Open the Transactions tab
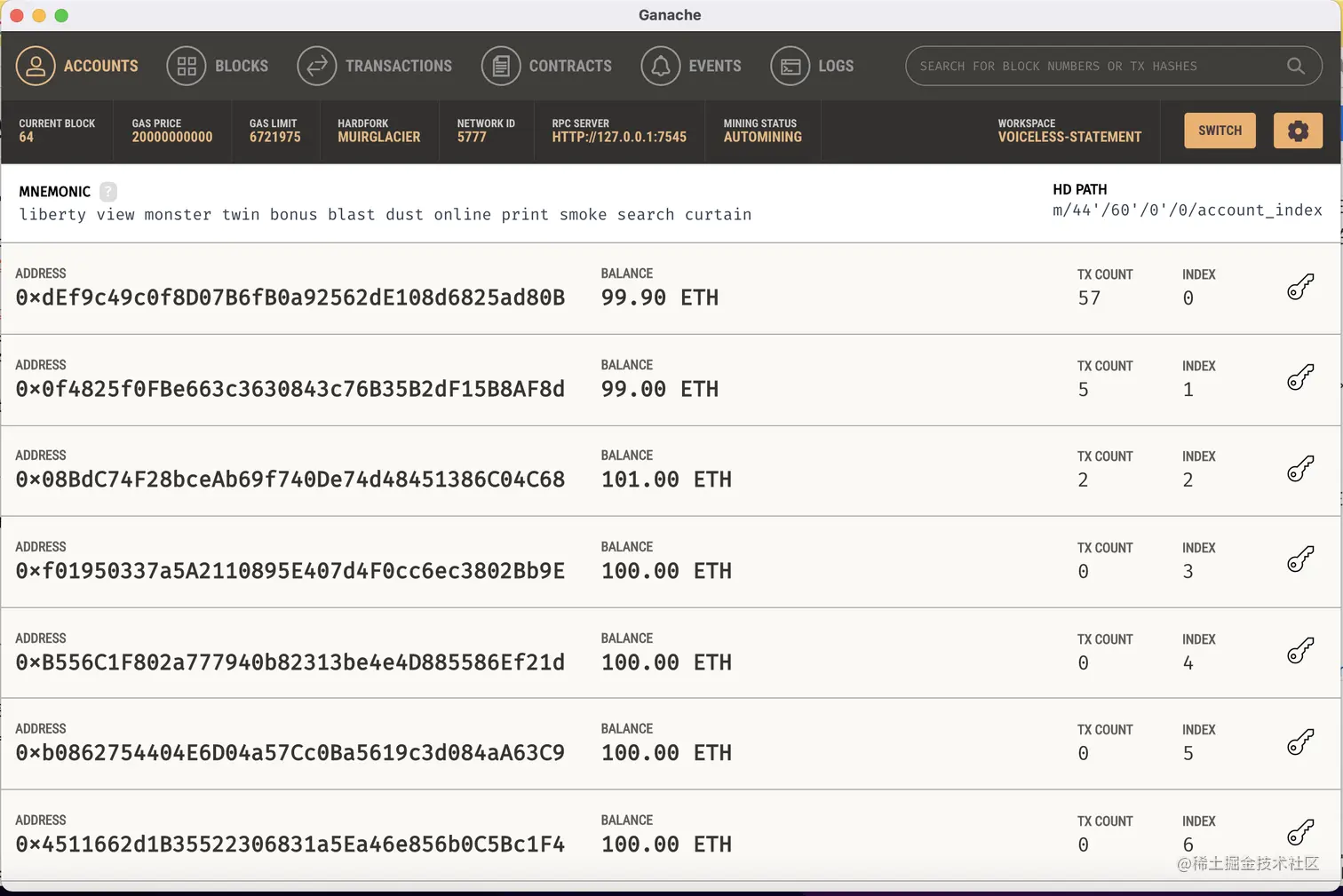Screen dimensions: 1343x896 pyautogui.click(x=374, y=66)
